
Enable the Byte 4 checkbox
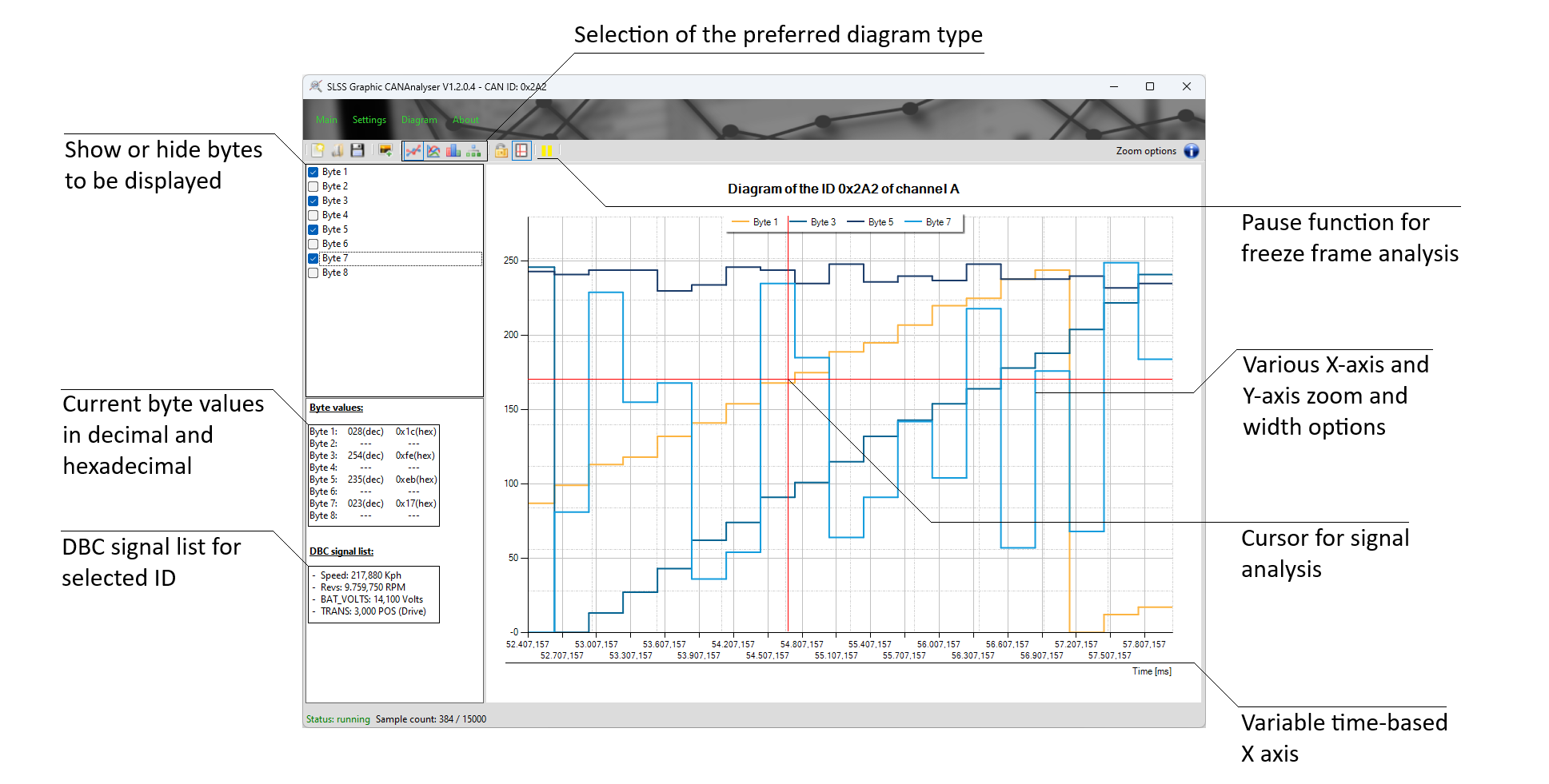tap(313, 215)
